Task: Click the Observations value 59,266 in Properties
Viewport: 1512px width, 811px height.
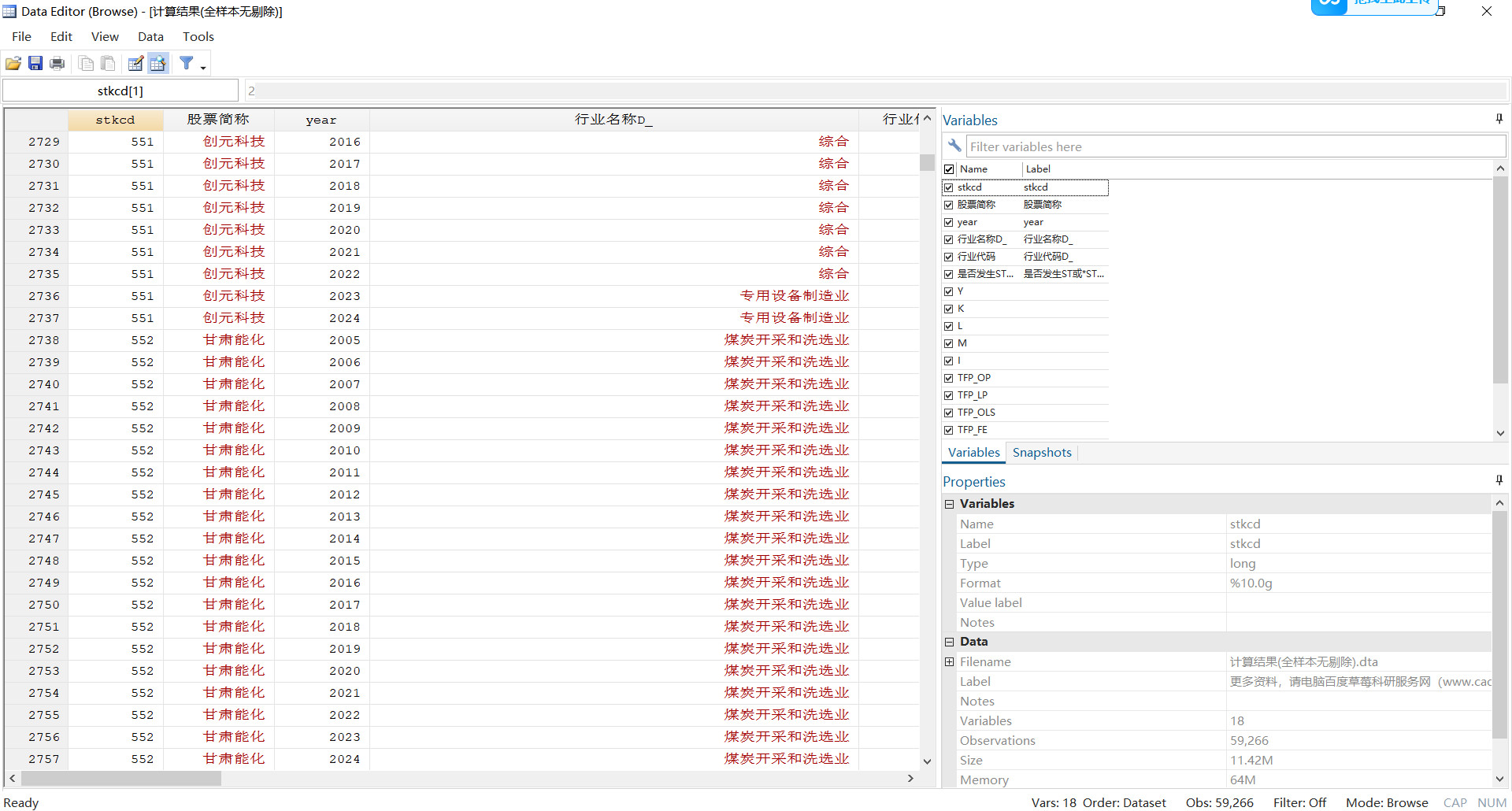Action: 1249,741
